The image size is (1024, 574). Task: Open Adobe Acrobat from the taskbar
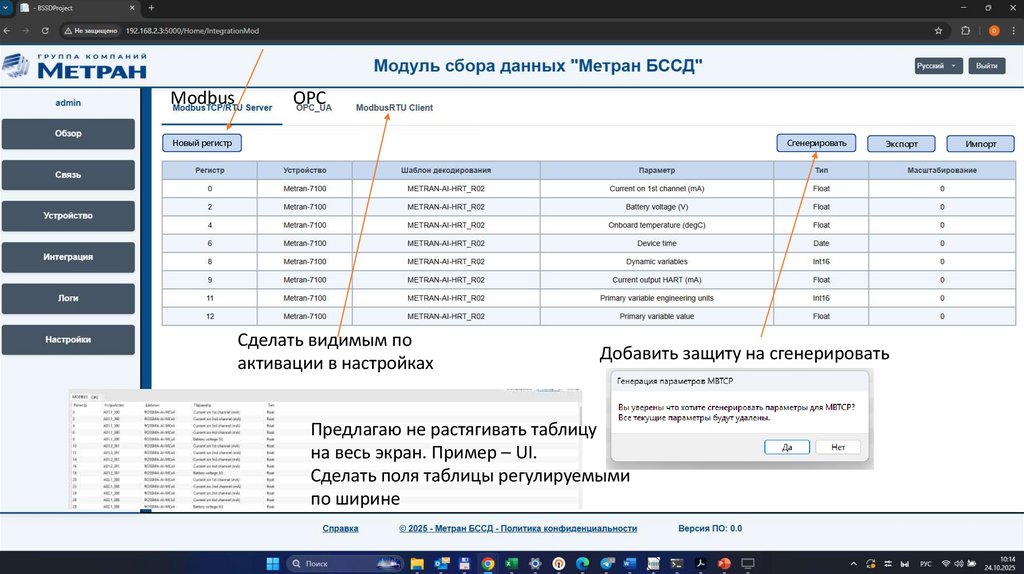pyautogui.click(x=700, y=563)
